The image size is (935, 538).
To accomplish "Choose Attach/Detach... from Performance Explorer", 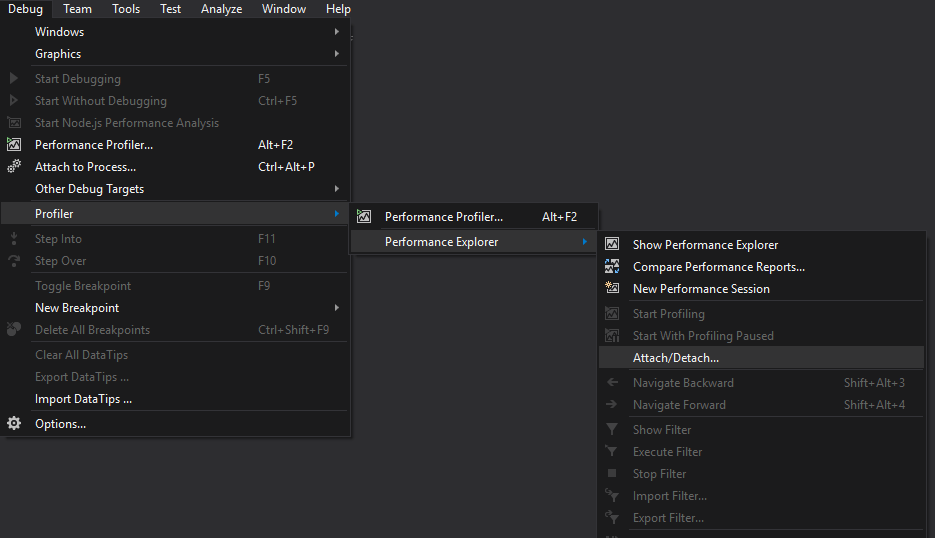I will click(761, 358).
